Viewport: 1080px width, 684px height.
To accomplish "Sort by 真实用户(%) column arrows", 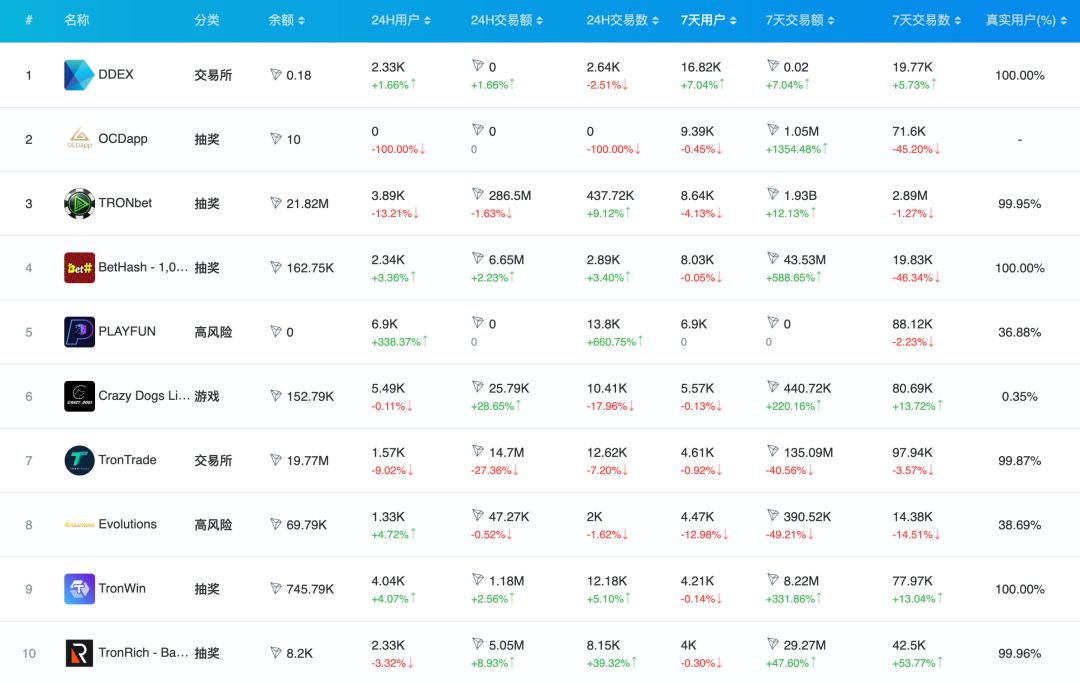I will tap(1063, 21).
